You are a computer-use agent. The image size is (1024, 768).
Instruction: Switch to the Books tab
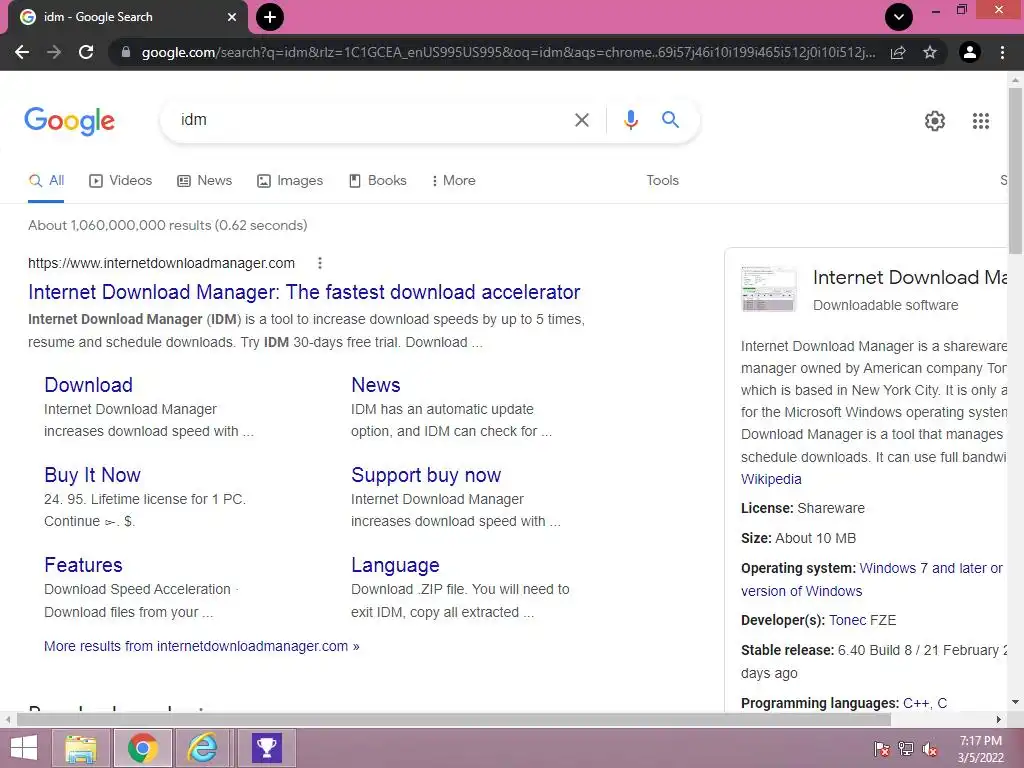click(378, 181)
